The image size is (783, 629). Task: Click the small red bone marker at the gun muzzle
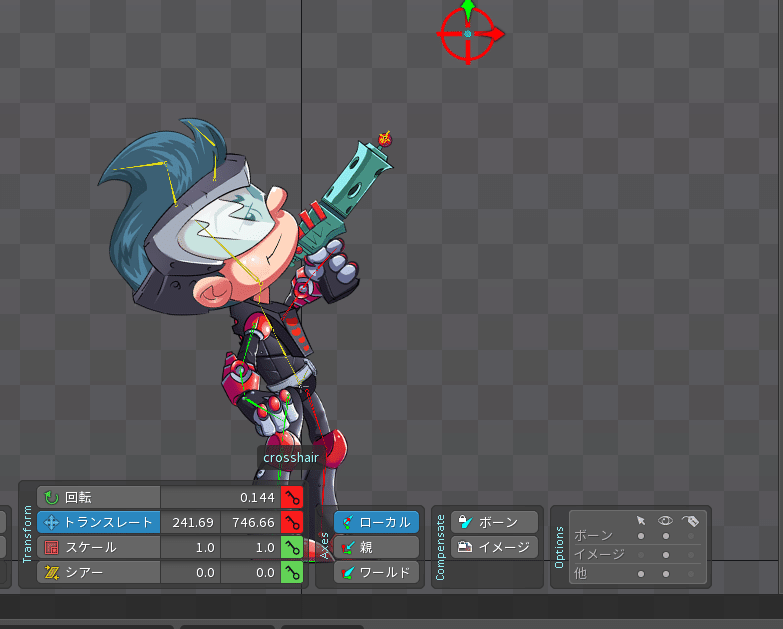pyautogui.click(x=385, y=138)
